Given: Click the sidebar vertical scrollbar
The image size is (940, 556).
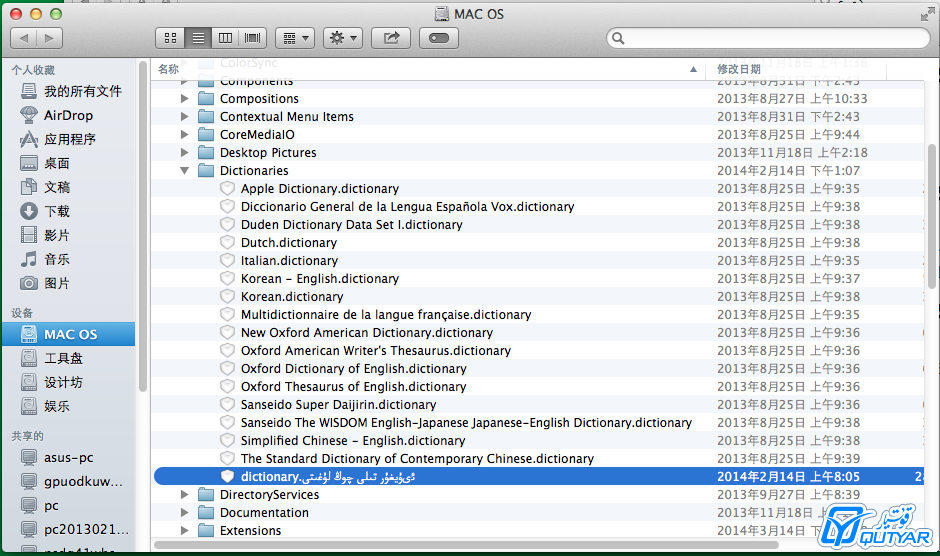Looking at the screenshot, I should 143,227.
